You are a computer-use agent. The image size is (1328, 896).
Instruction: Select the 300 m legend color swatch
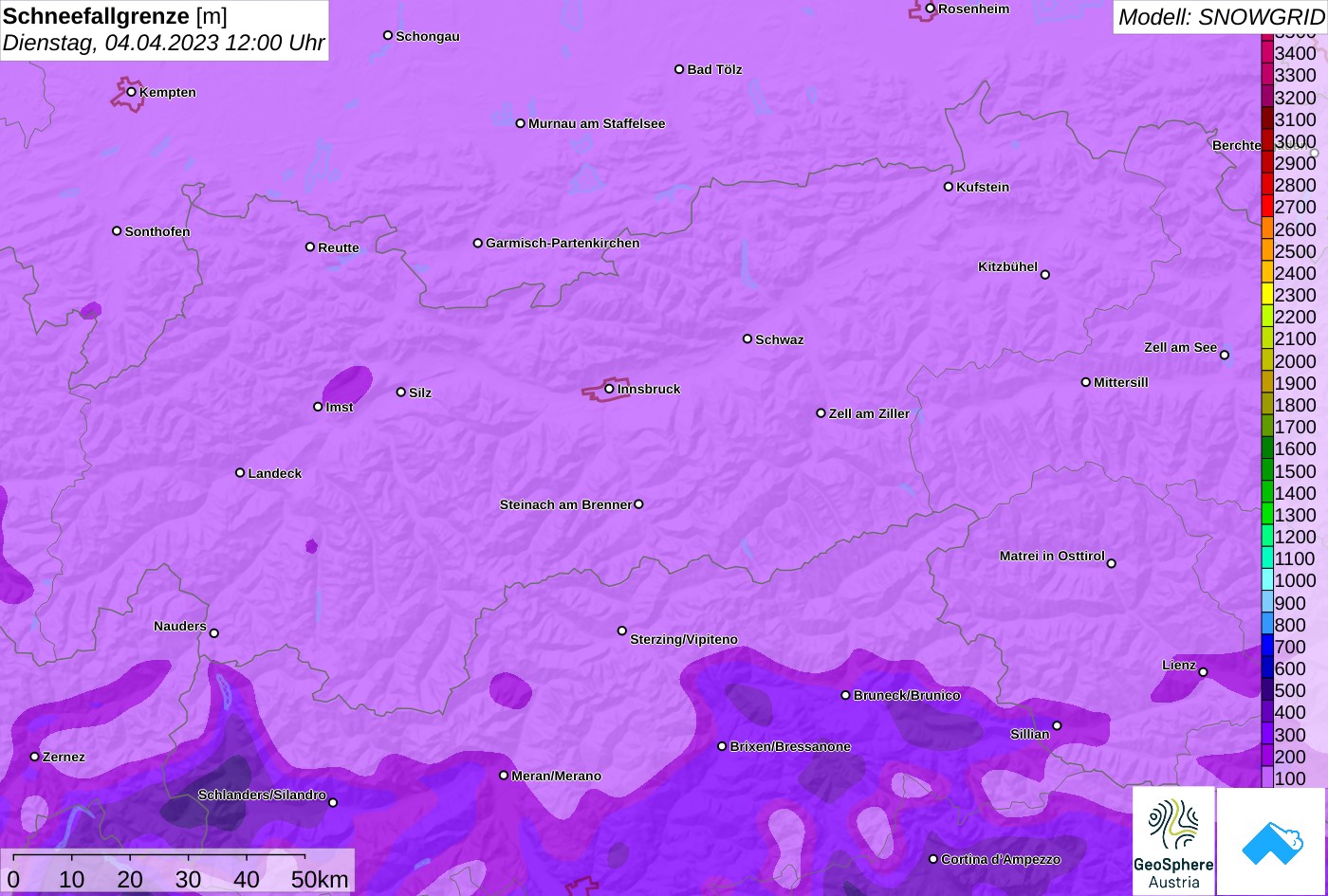pos(1267,734)
